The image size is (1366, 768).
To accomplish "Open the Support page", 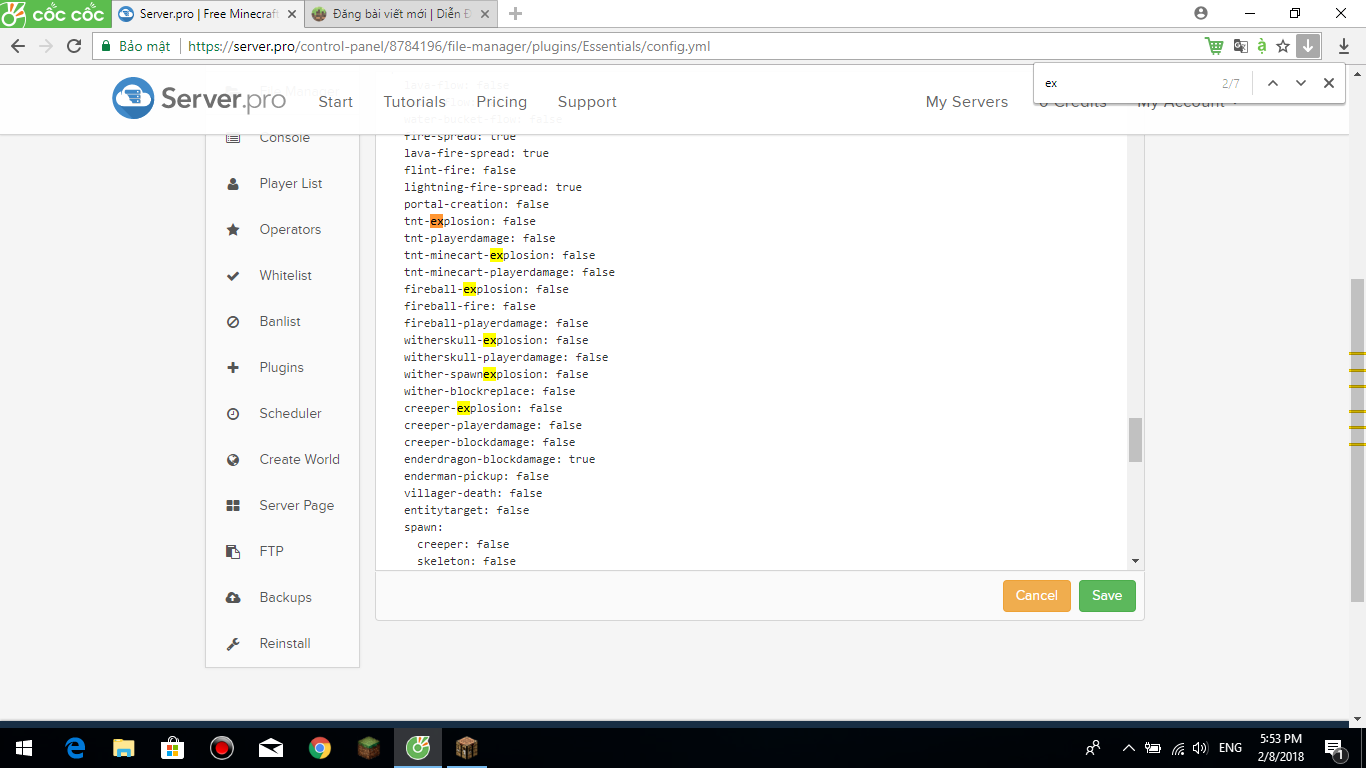I will (587, 102).
